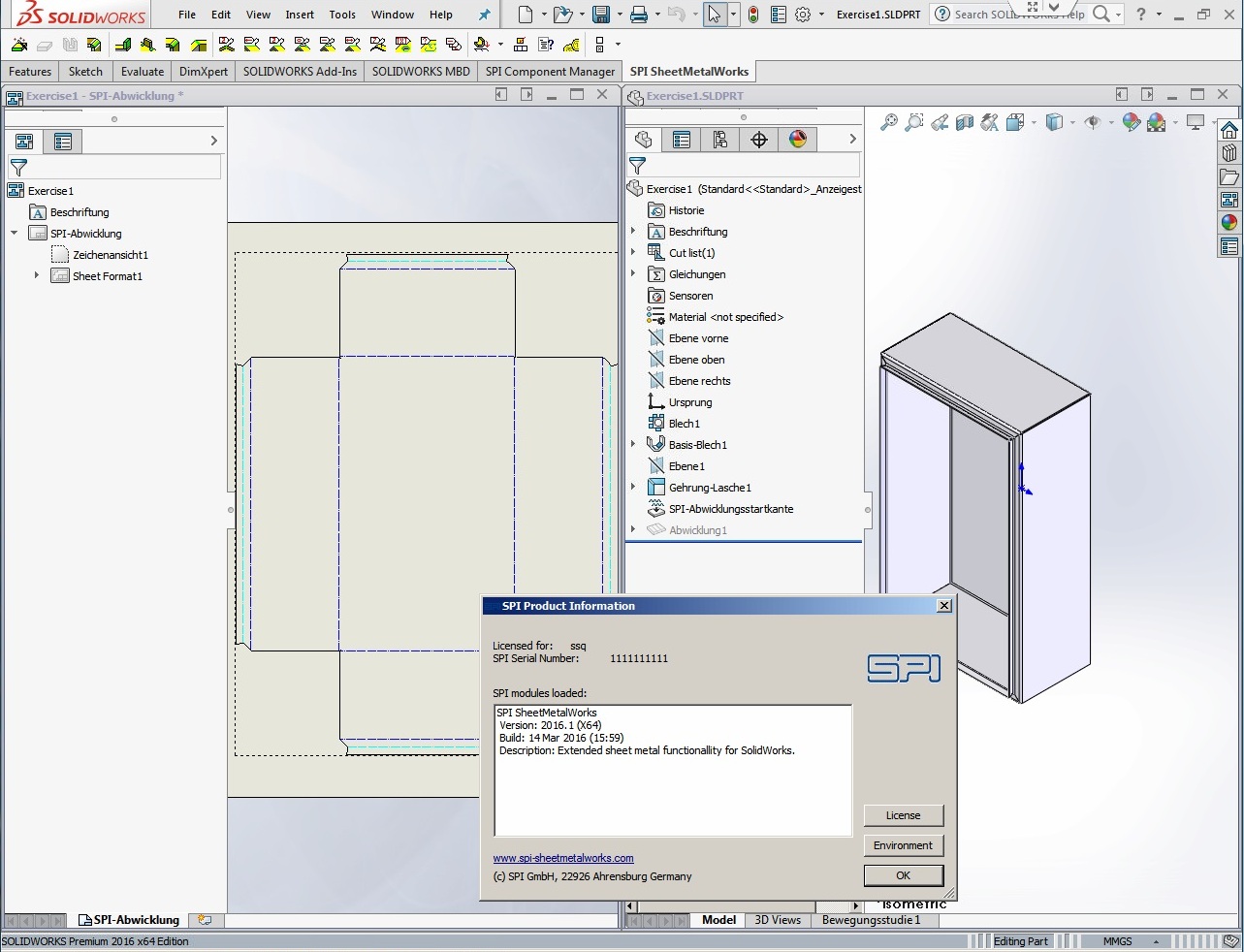Viewport: 1244px width, 952px height.
Task: Open the Options gear icon
Action: click(803, 15)
